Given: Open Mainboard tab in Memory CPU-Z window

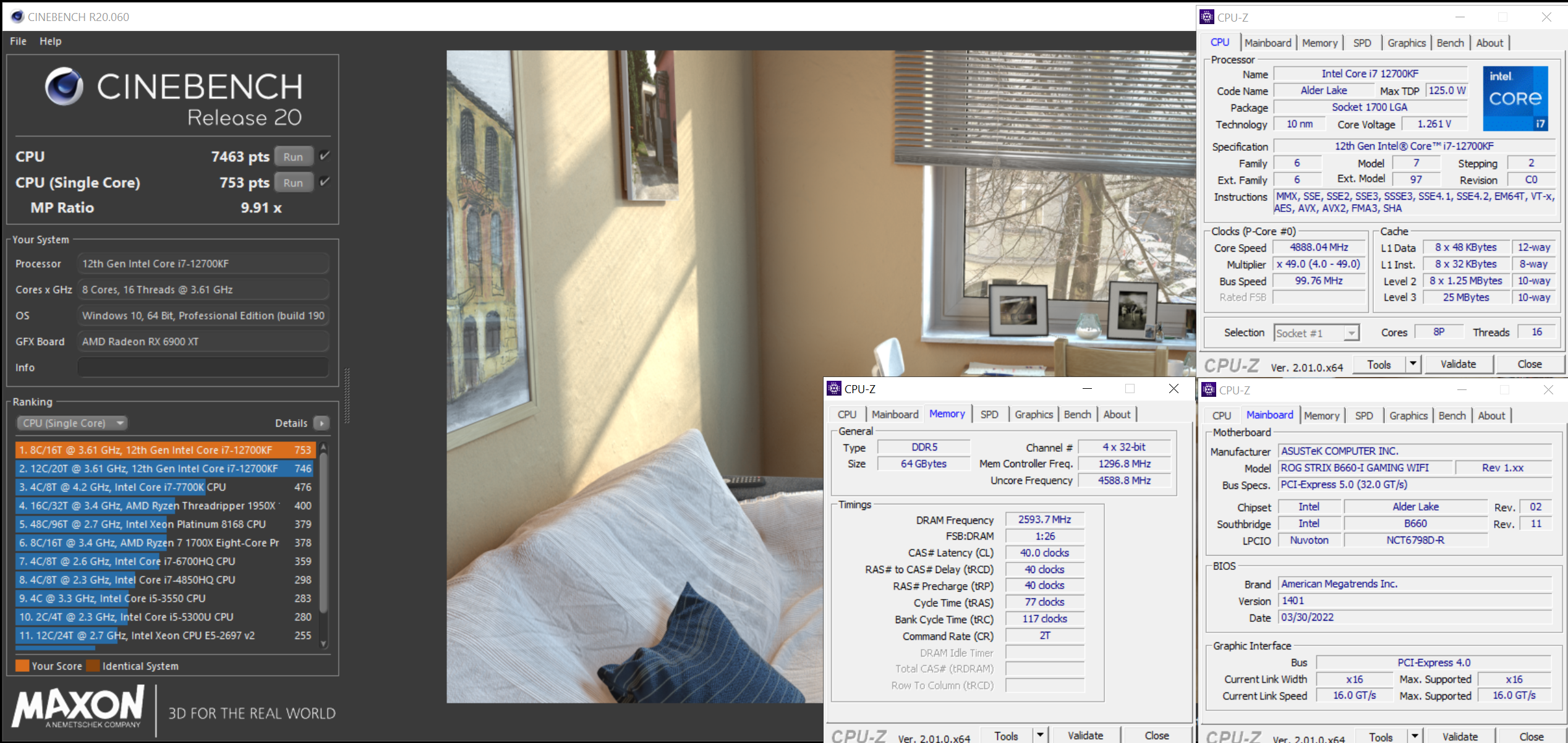Looking at the screenshot, I should [895, 415].
